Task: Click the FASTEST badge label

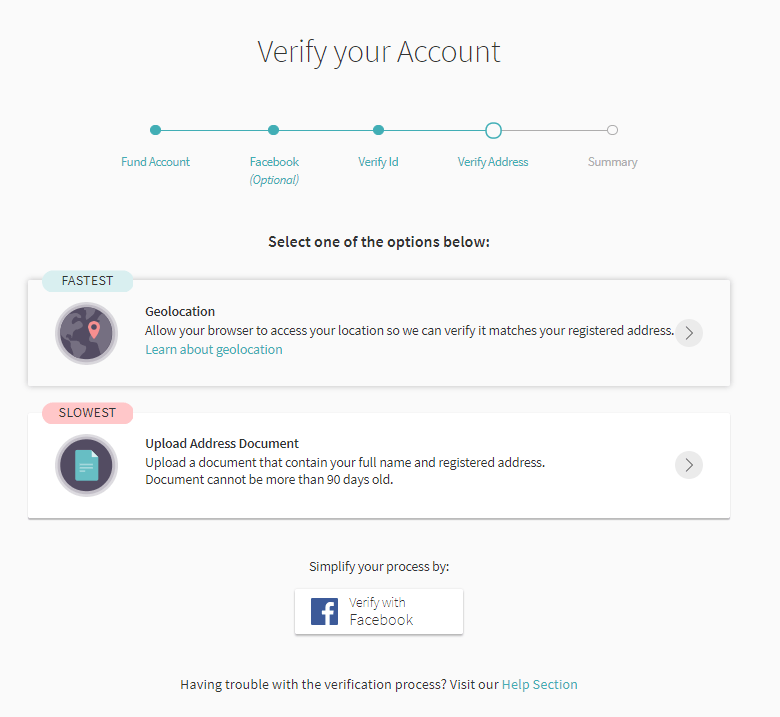Action: pyautogui.click(x=87, y=281)
